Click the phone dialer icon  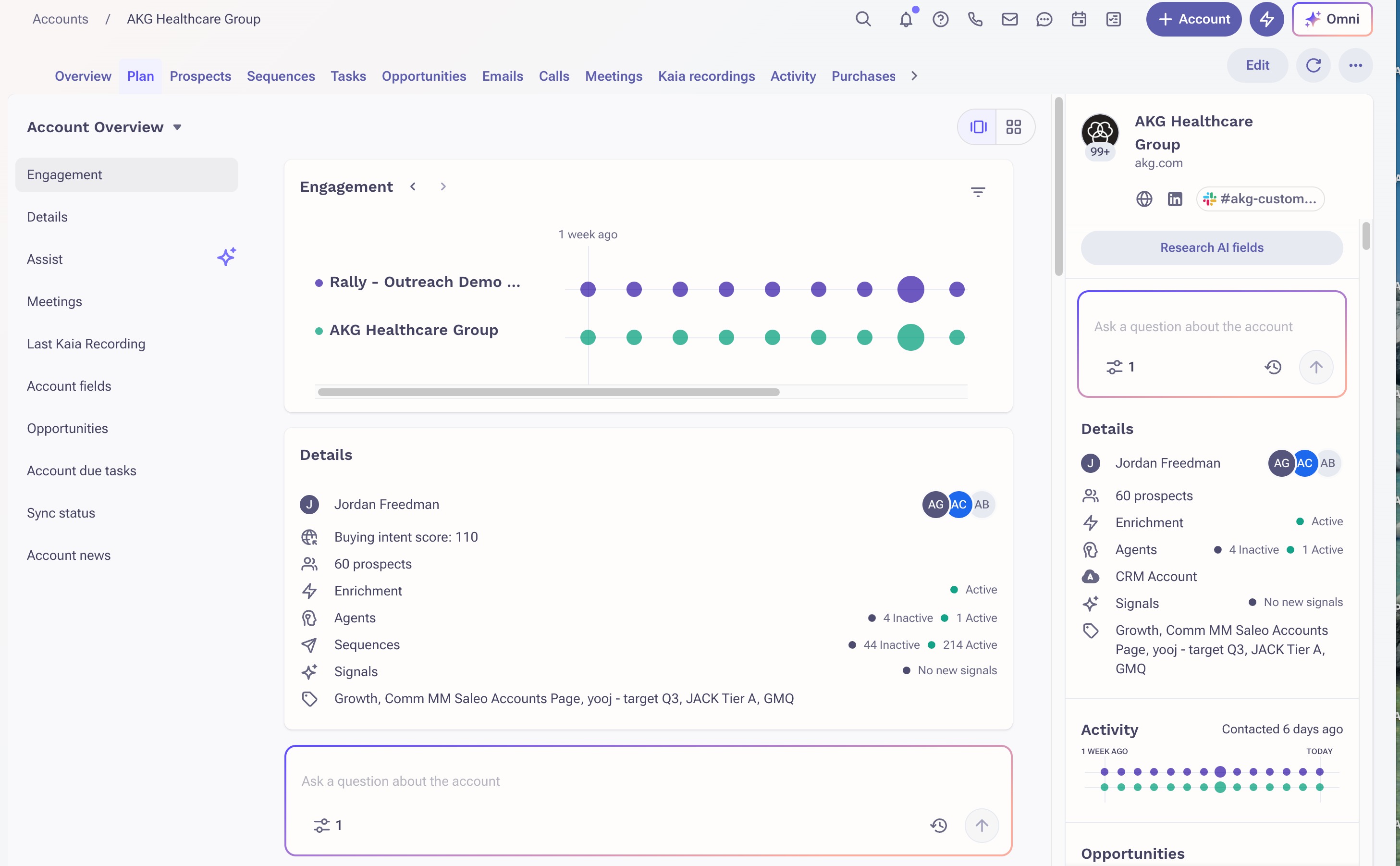point(974,20)
